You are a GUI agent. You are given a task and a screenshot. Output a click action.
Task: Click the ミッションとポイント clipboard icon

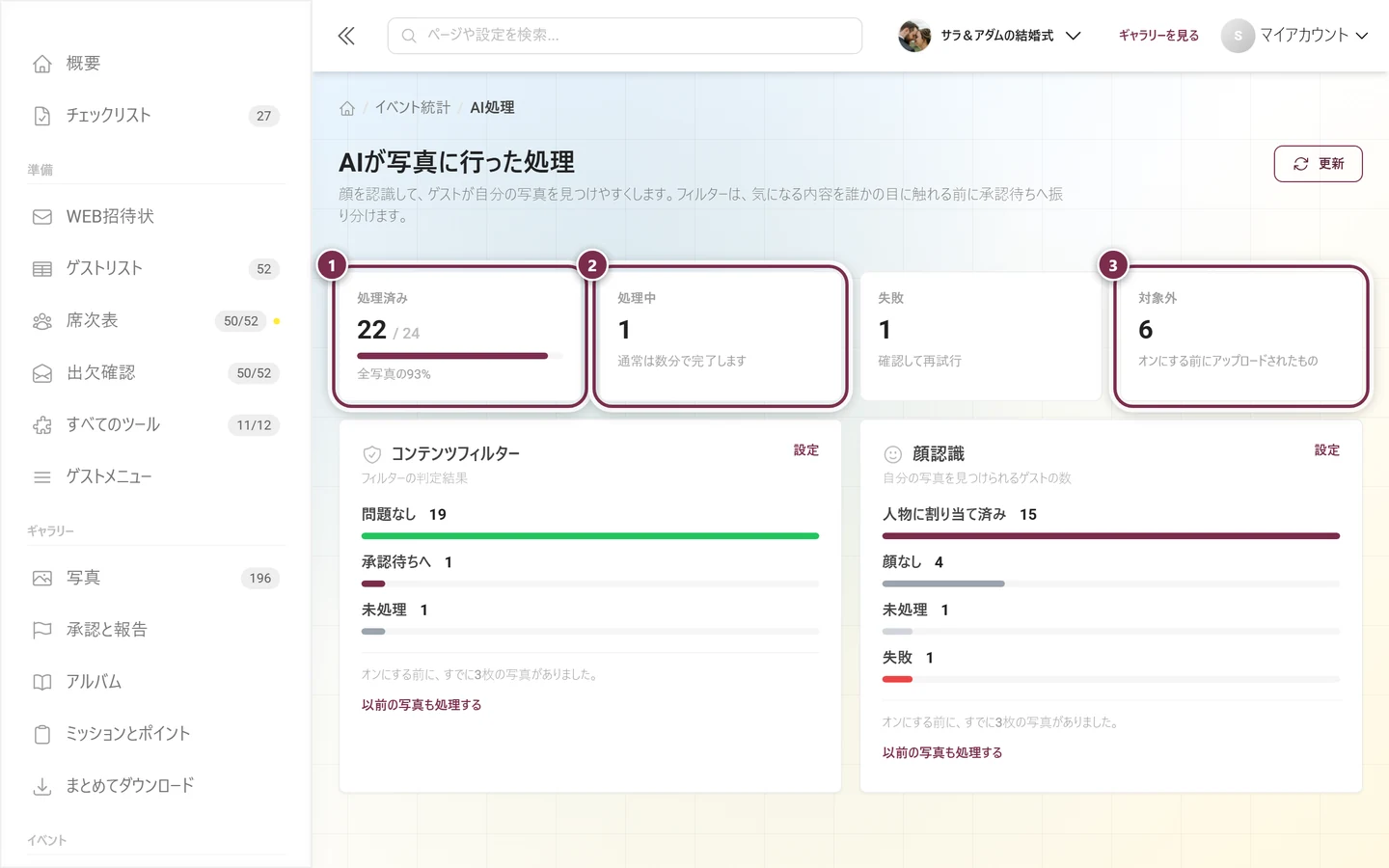[42, 735]
